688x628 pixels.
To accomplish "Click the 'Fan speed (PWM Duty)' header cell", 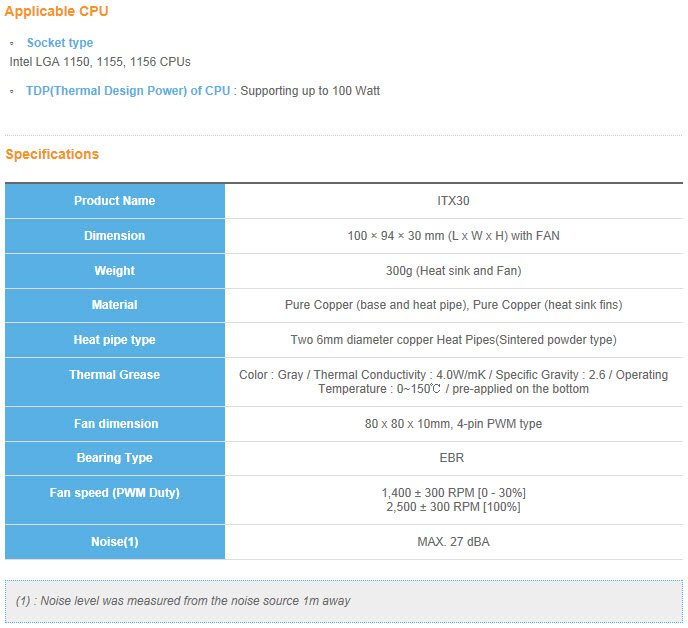I will [x=115, y=500].
